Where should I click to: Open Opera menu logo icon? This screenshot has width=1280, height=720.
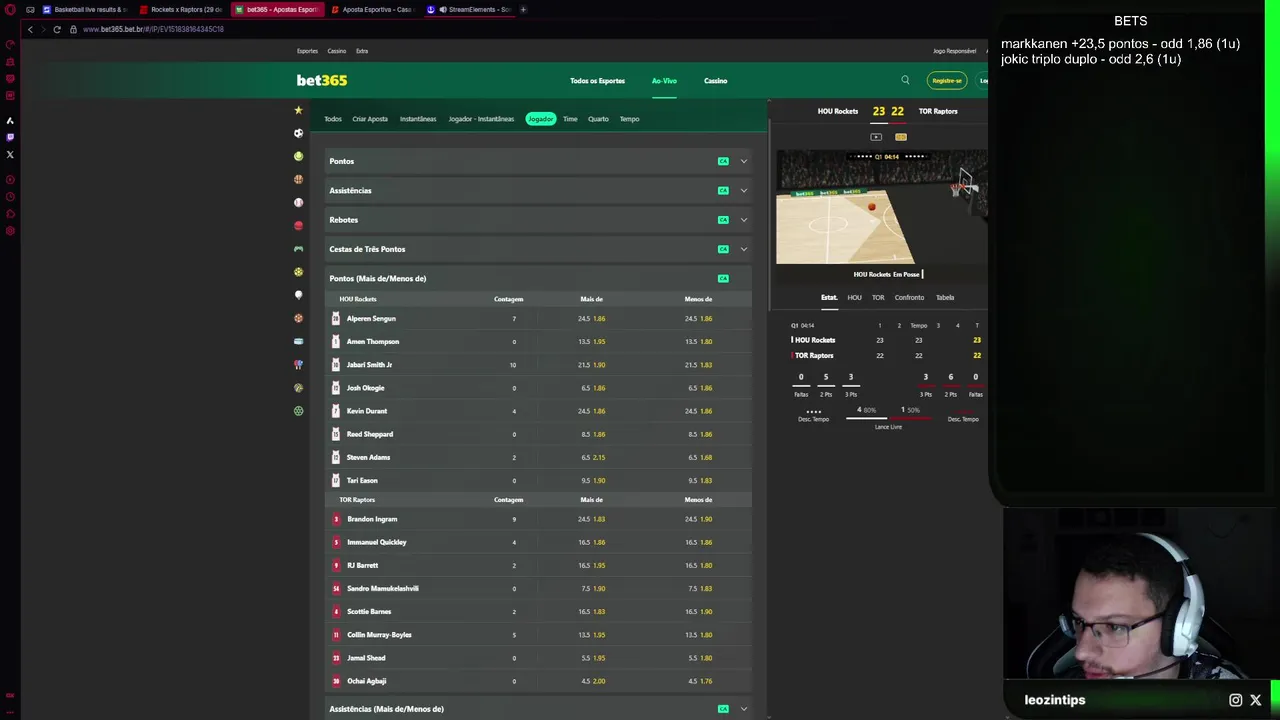click(x=10, y=9)
